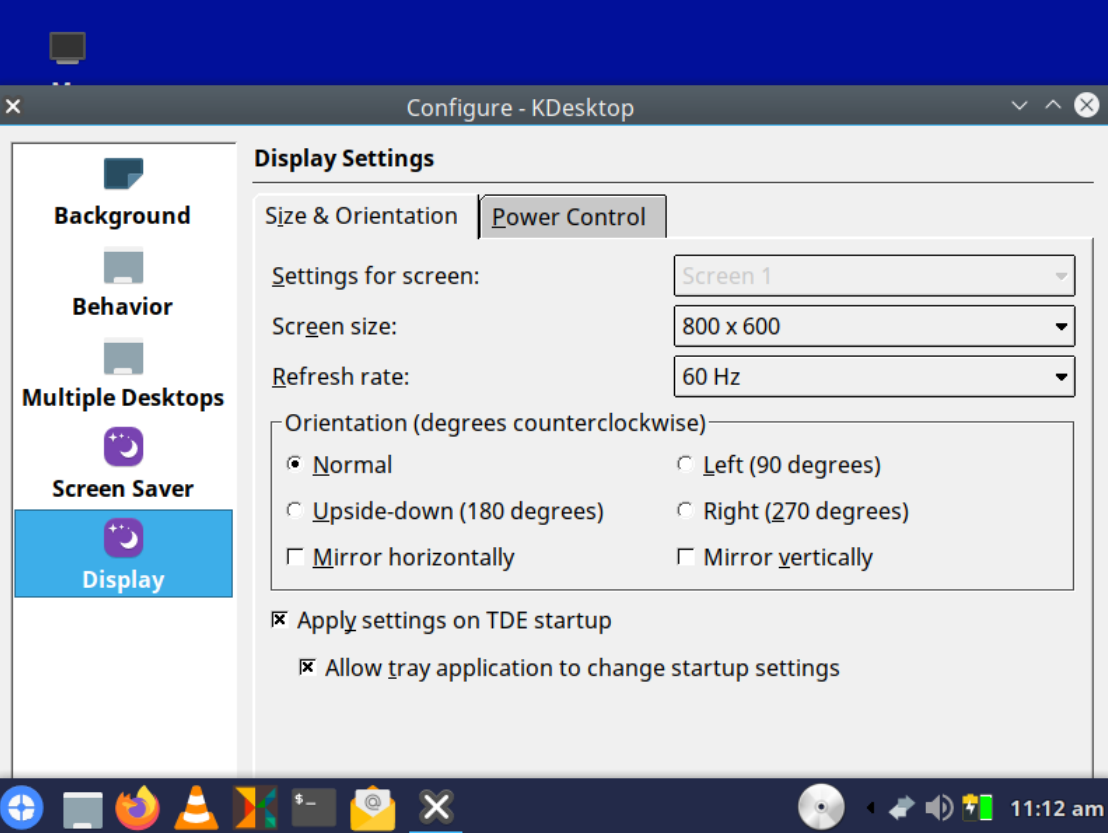The height and width of the screenshot is (833, 1108).
Task: Enable Mirror vertically
Action: 774,557
